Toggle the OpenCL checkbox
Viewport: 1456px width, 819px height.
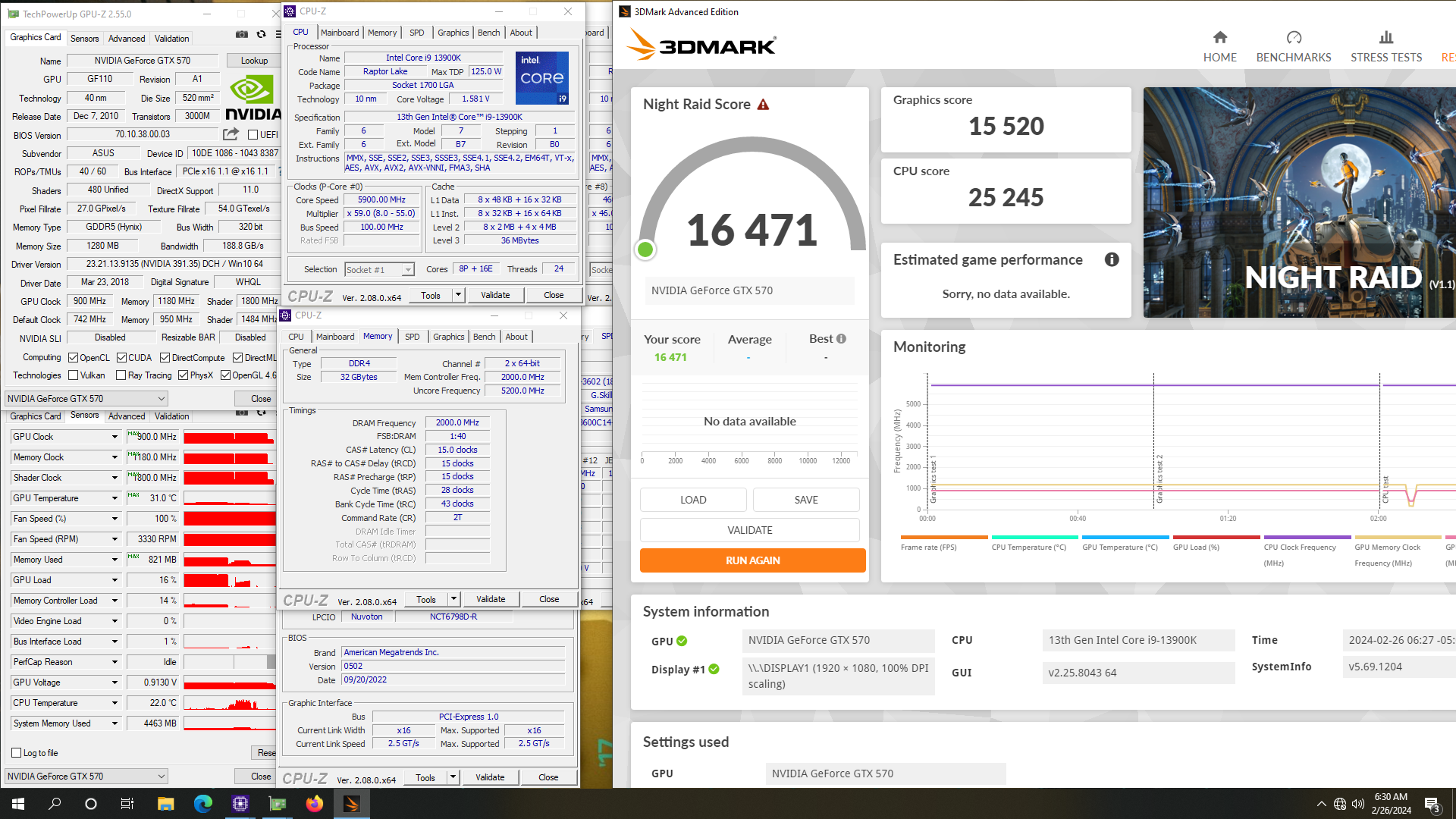(73, 358)
